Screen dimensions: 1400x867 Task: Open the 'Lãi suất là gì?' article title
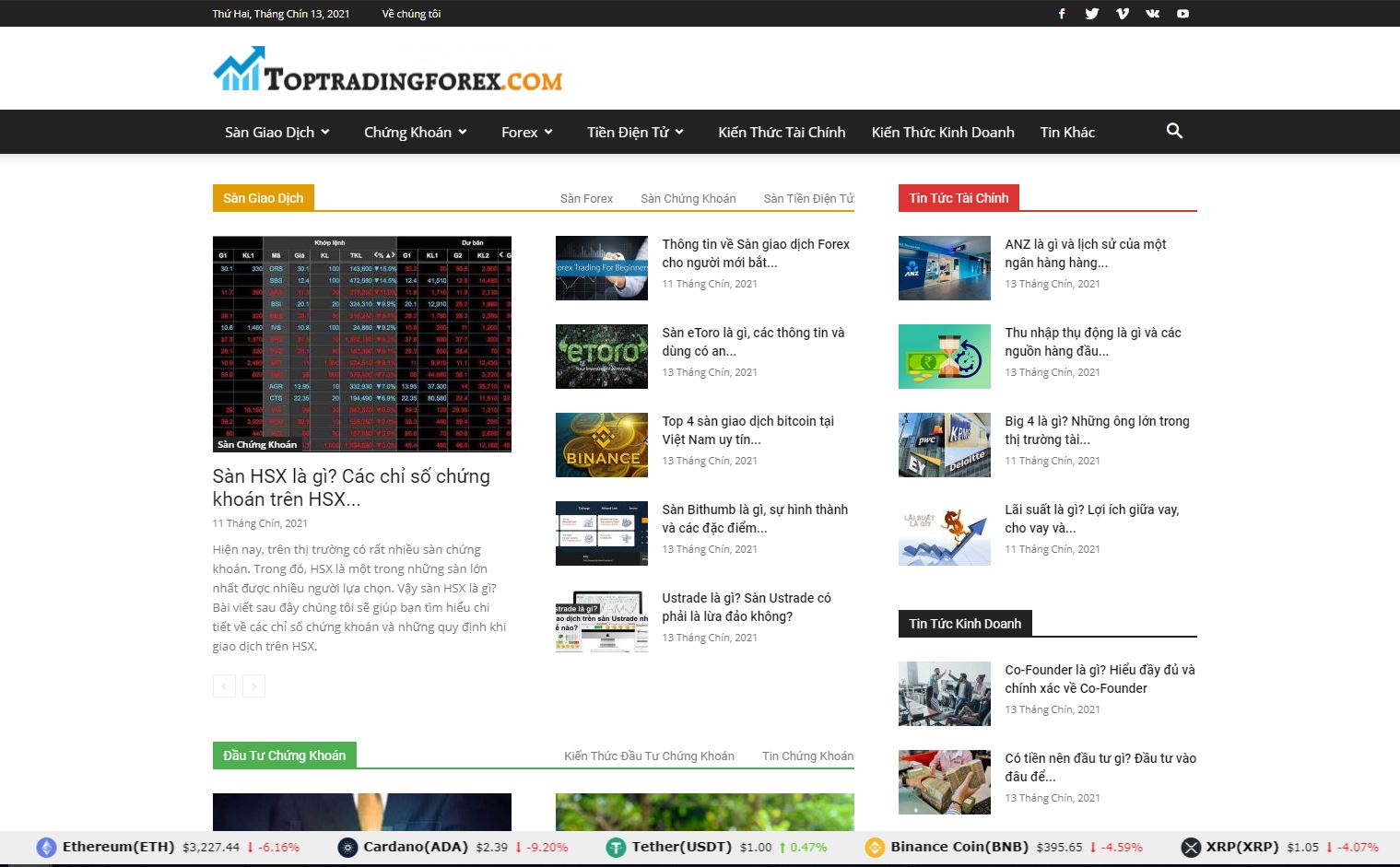(x=1092, y=519)
